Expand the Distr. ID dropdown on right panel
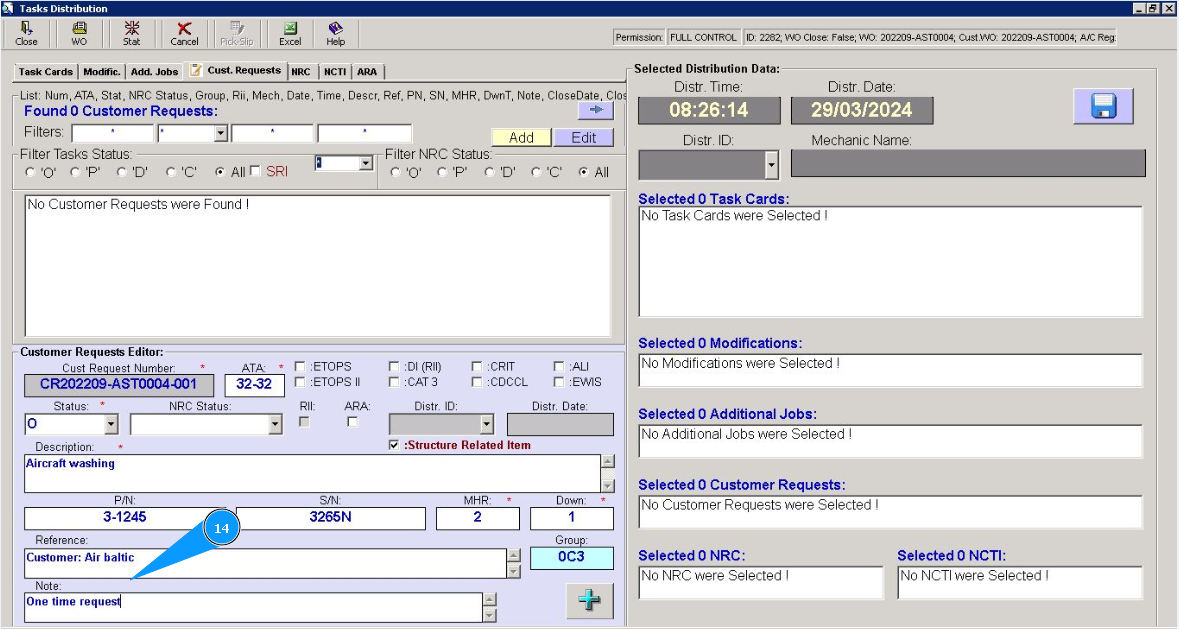The image size is (1179, 629). pyautogui.click(x=771, y=164)
